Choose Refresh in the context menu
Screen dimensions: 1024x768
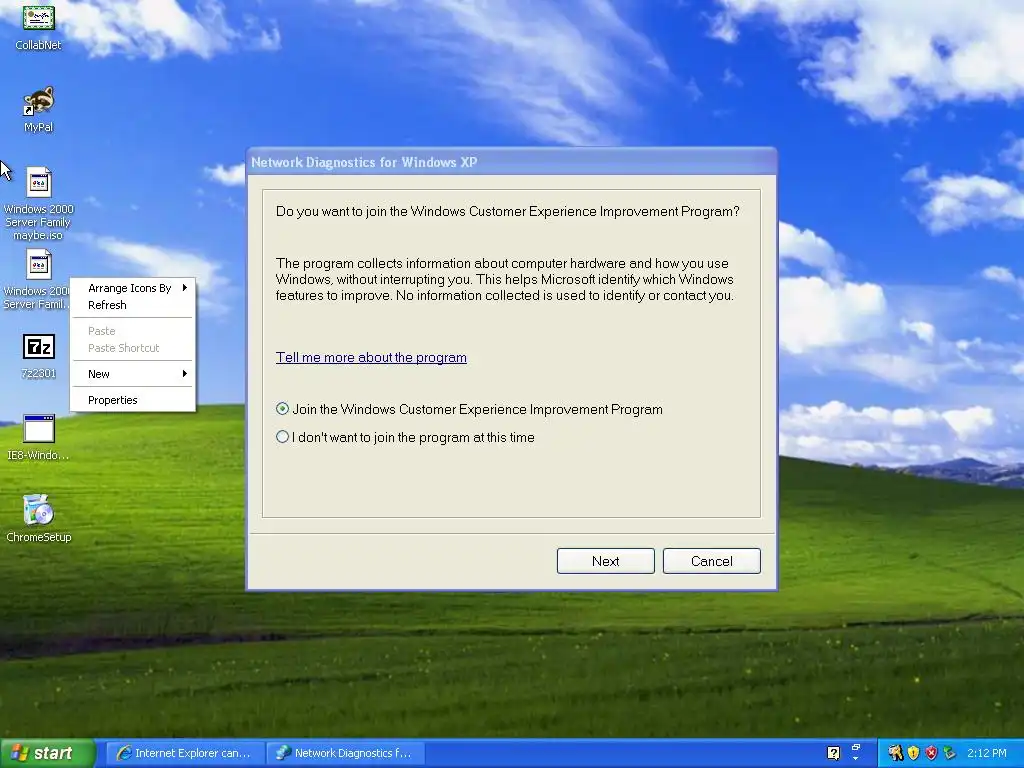pyautogui.click(x=133, y=305)
